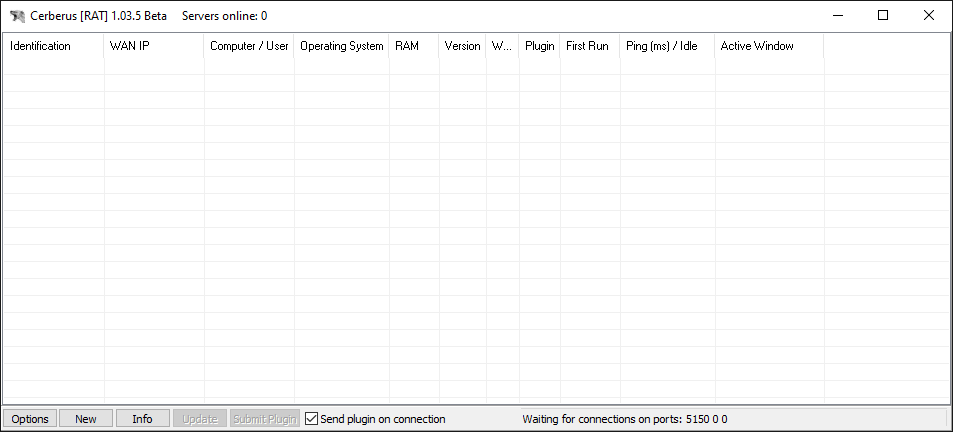
Task: Select the Plugin column header
Action: pos(539,46)
